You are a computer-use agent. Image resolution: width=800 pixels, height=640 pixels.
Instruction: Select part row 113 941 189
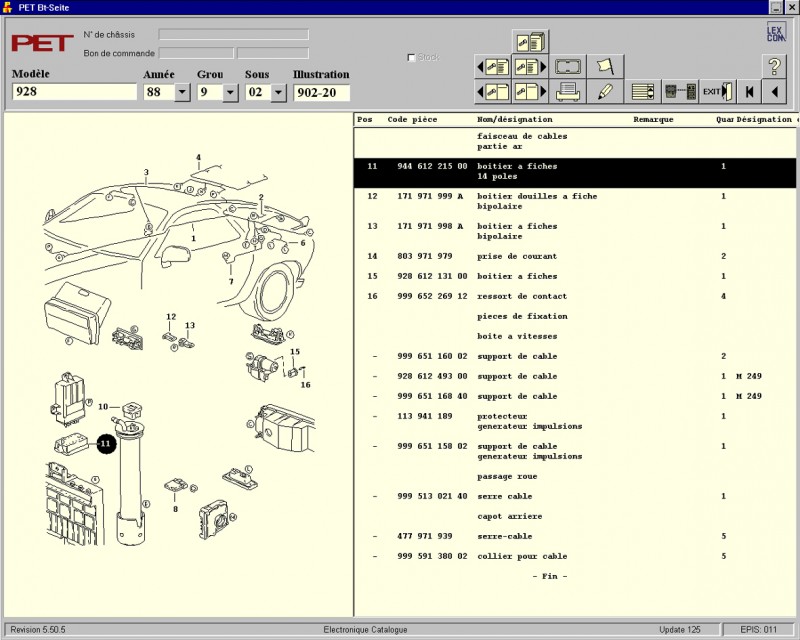pyautogui.click(x=575, y=421)
